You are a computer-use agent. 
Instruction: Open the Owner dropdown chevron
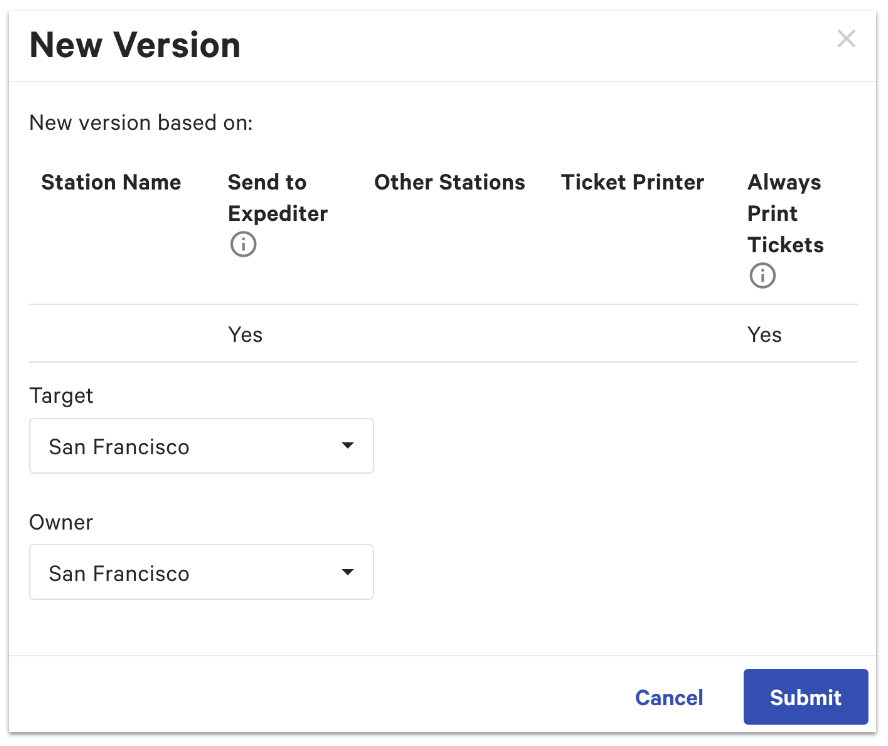point(347,572)
